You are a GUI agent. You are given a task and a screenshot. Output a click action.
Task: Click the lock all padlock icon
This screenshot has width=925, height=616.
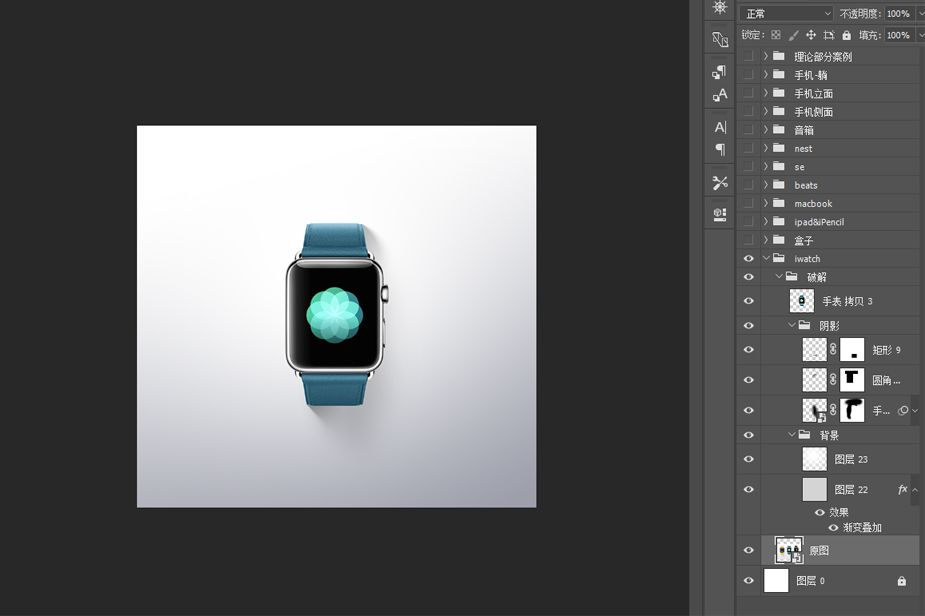click(846, 35)
